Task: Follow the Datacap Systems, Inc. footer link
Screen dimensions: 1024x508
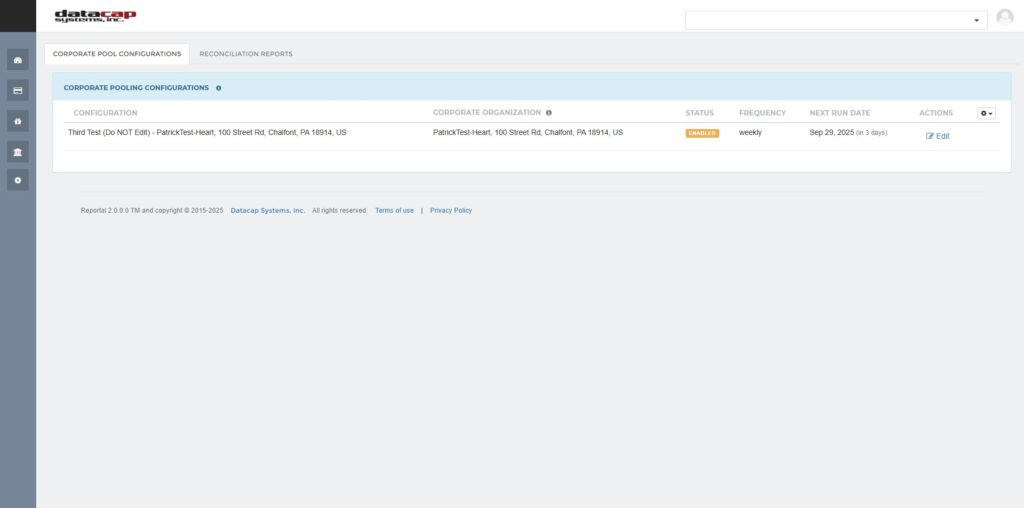Action: tap(267, 211)
